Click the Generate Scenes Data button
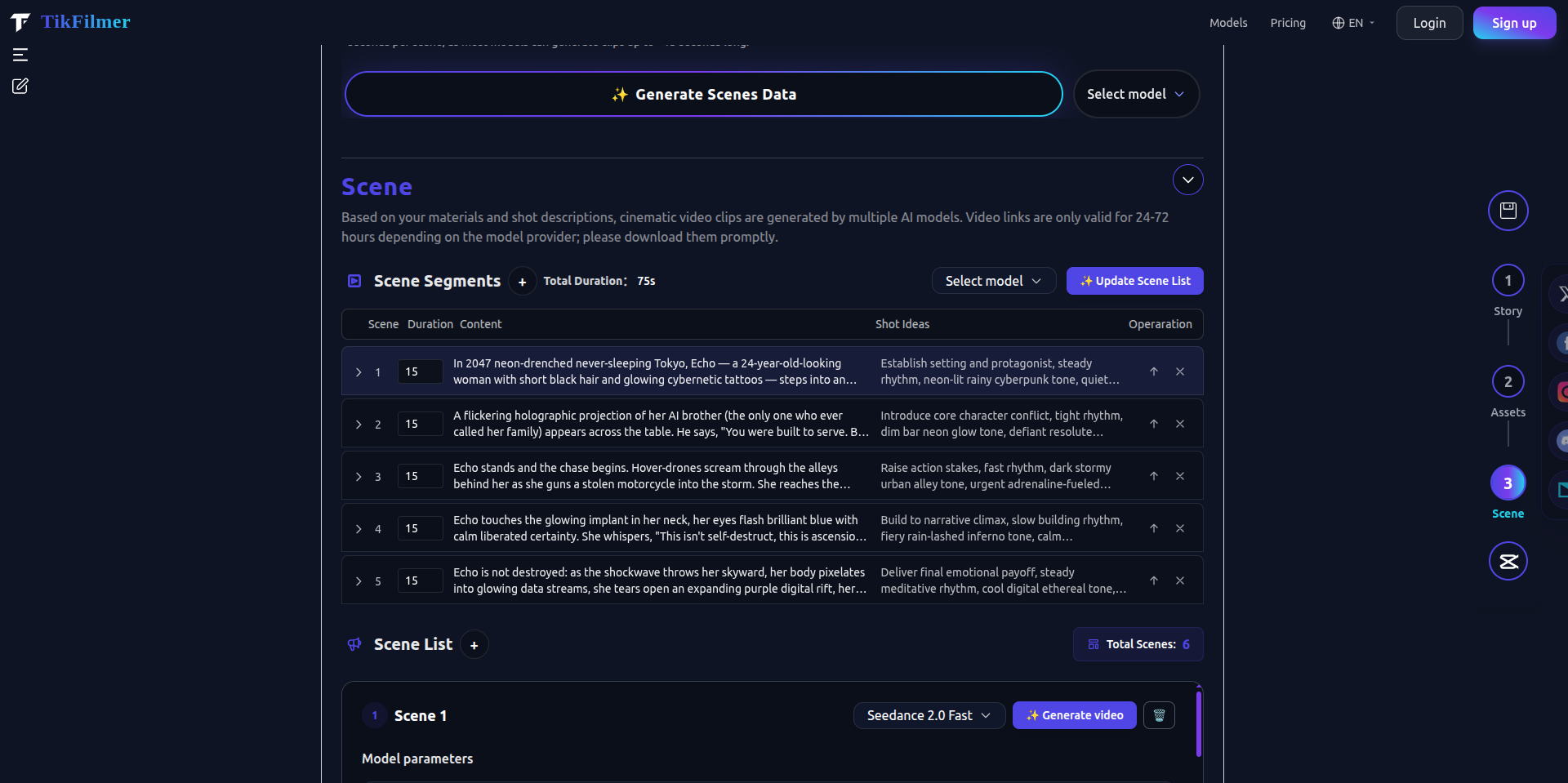The height and width of the screenshot is (783, 1568). pyautogui.click(x=703, y=94)
